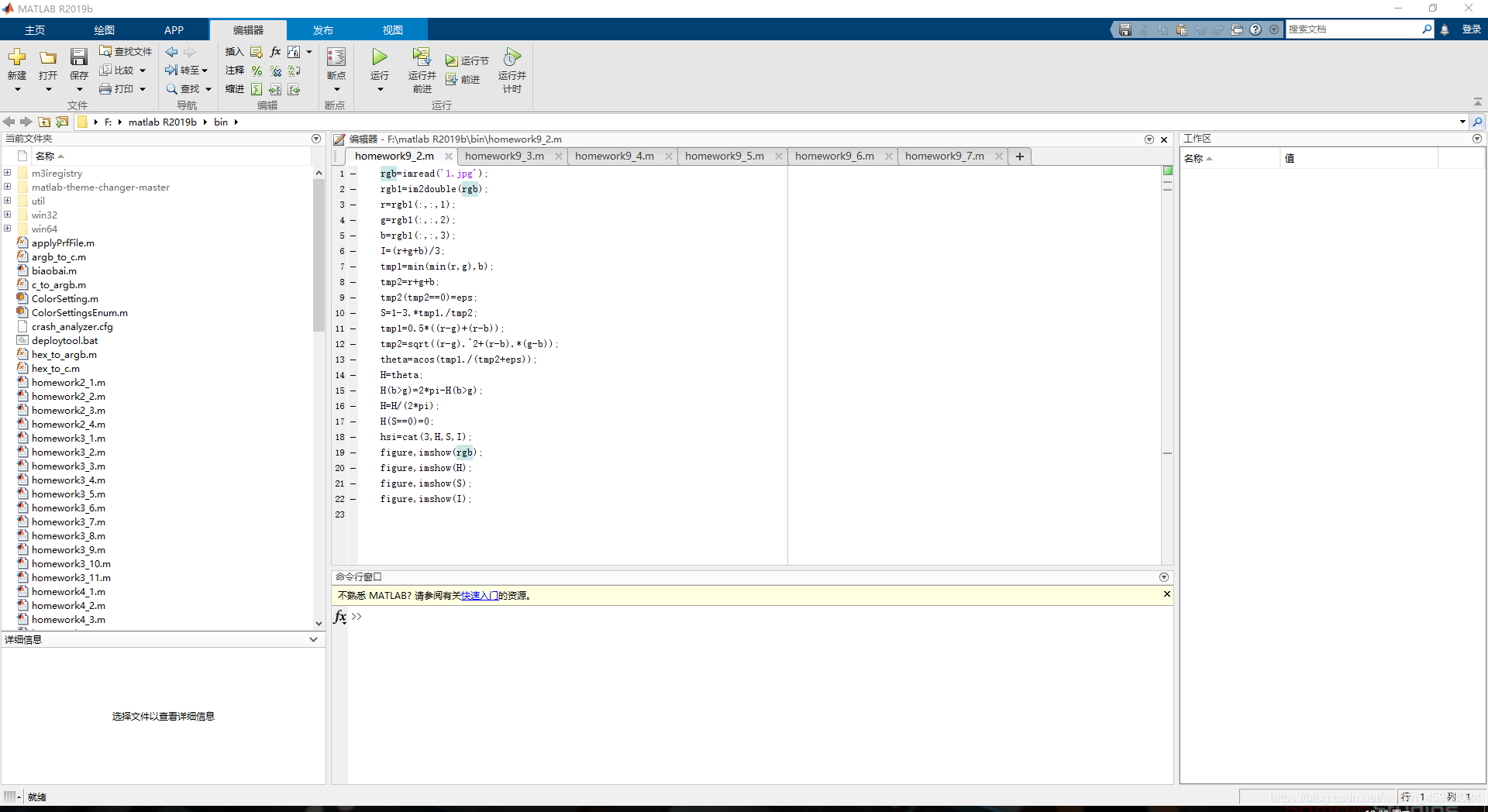1488x812 pixels.
Task: Click the wrap comments icon
Action: (x=294, y=71)
